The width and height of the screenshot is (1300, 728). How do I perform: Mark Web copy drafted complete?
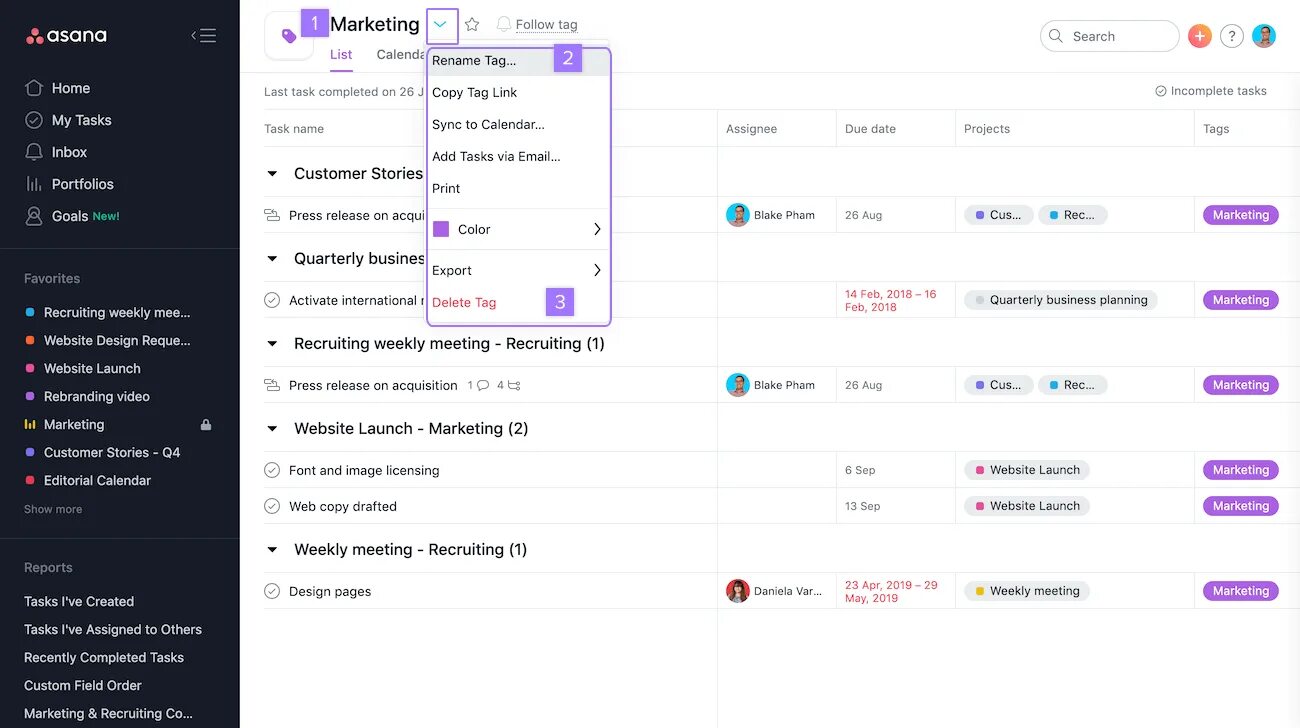pyautogui.click(x=271, y=506)
